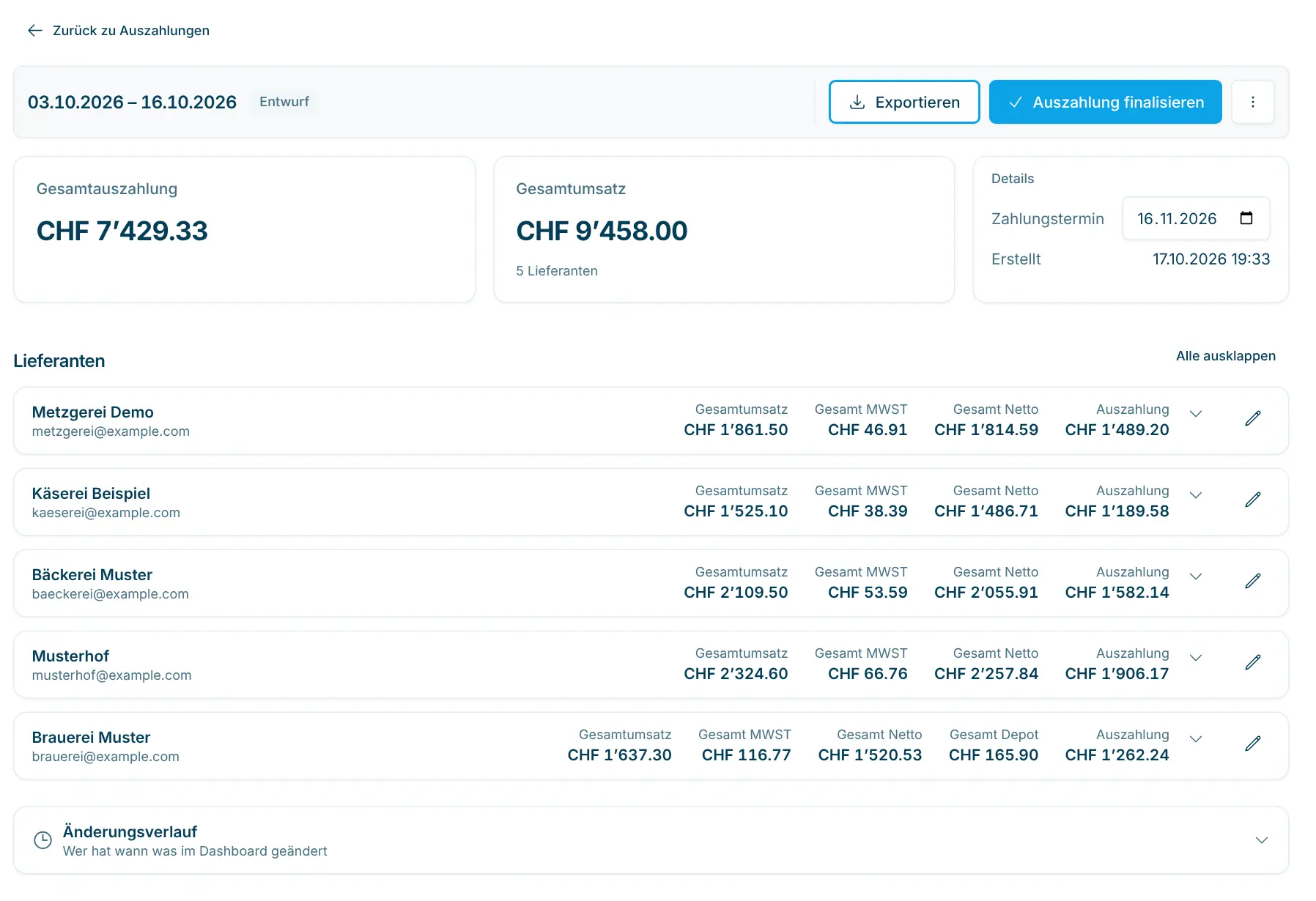
Task: Open the three-dot more options menu
Action: [1252, 102]
